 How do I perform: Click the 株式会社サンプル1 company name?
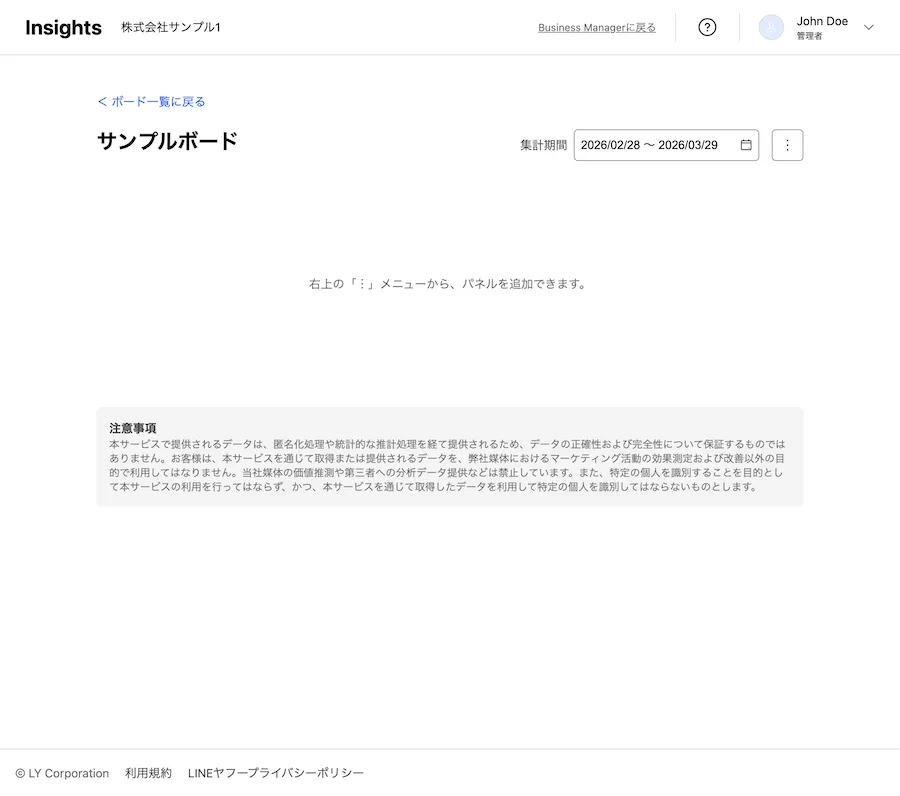point(170,28)
